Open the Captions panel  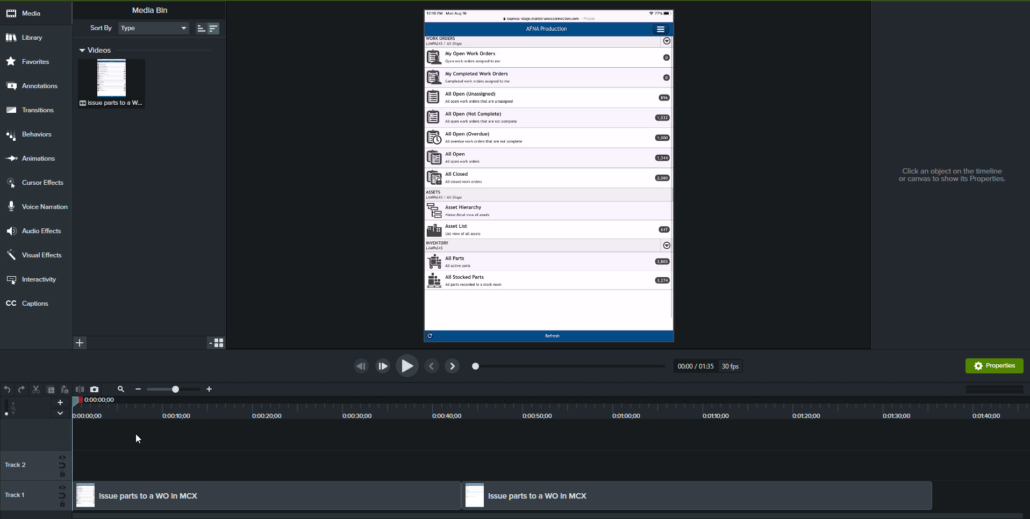pyautogui.click(x=35, y=304)
